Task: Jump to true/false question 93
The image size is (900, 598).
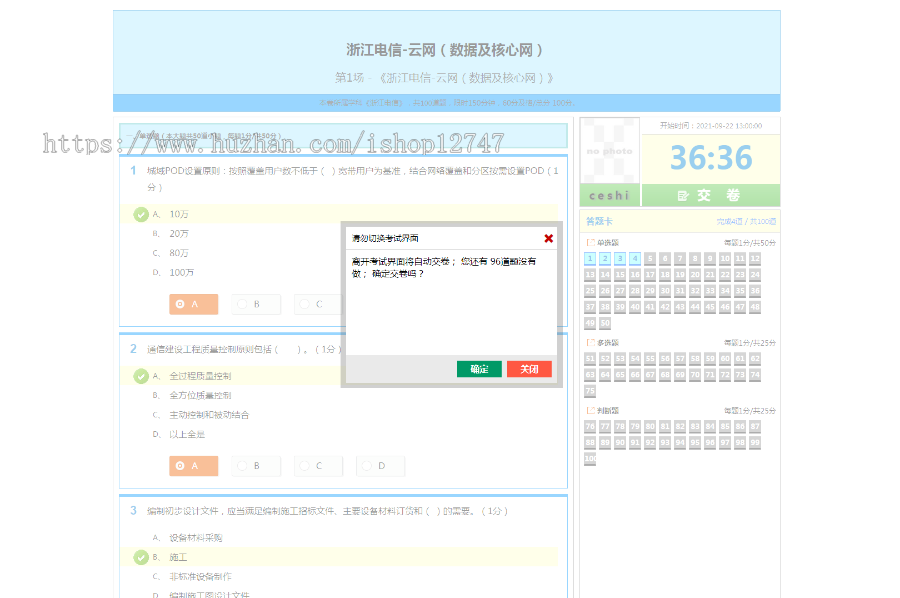Action: [x=665, y=442]
